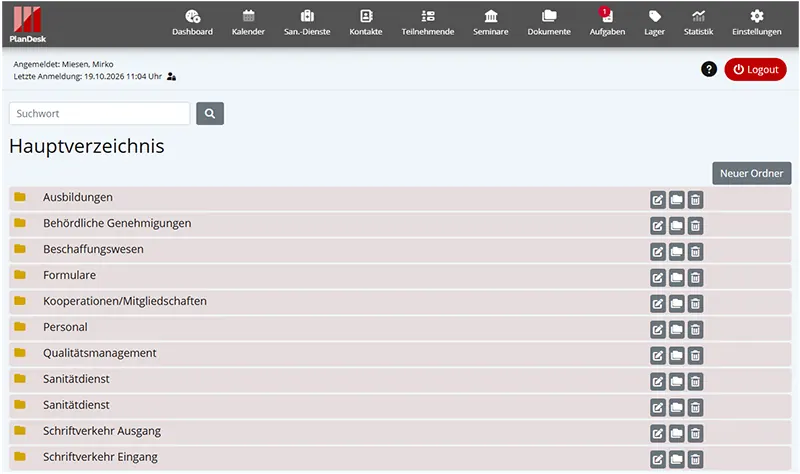Open Aufgaben with the notification badge

point(607,23)
